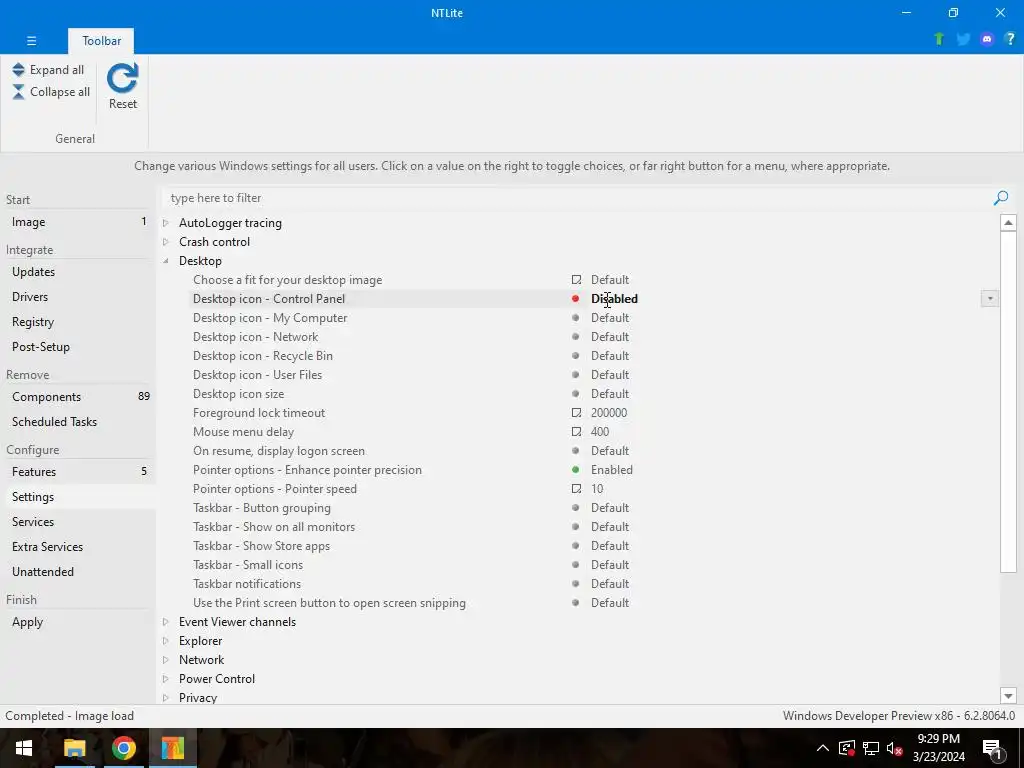Screen dimensions: 1024x768
Task: Click NTLite taskbar icon
Action: click(x=173, y=748)
